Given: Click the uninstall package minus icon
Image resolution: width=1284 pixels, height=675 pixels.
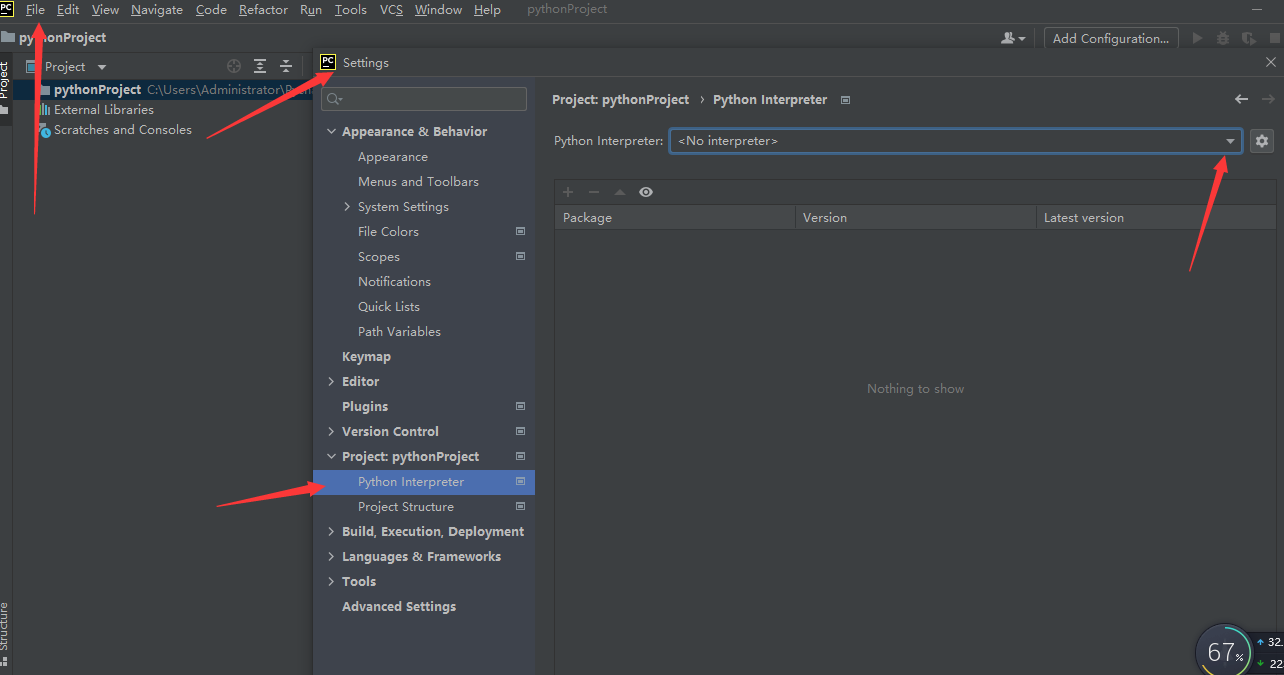Looking at the screenshot, I should (594, 192).
